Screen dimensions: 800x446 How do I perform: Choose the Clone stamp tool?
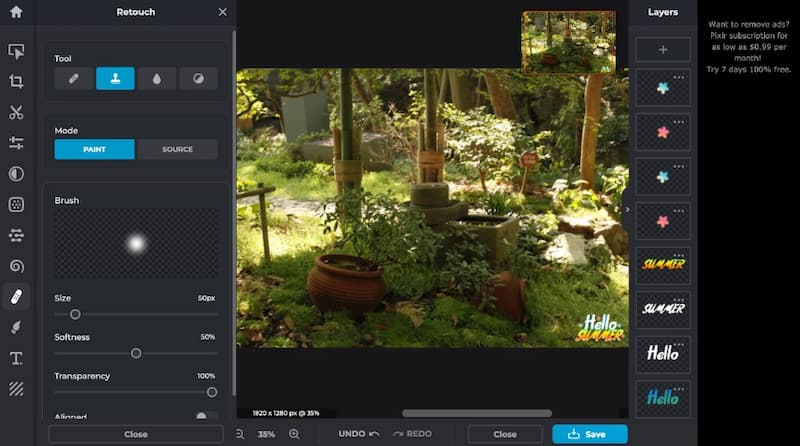tap(115, 79)
